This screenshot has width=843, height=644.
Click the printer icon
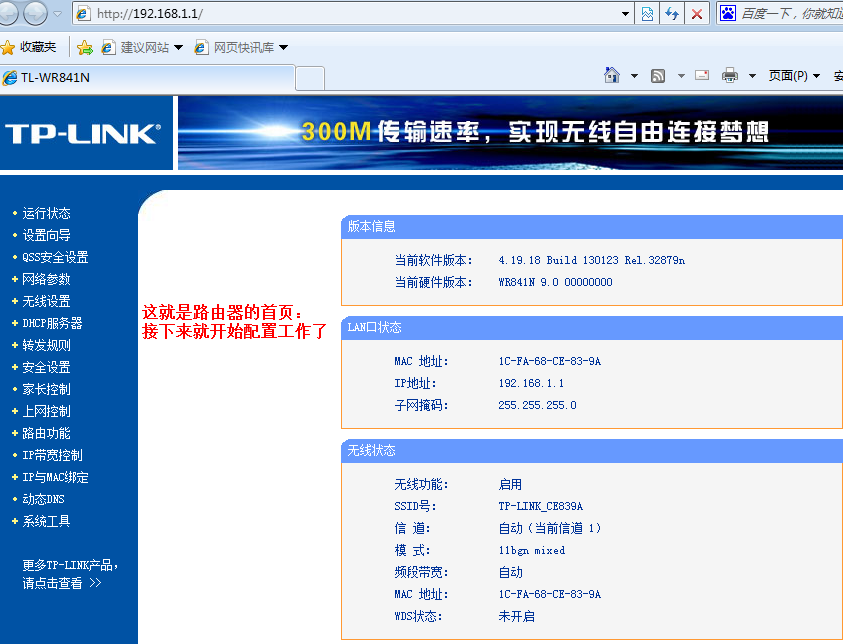coord(730,75)
